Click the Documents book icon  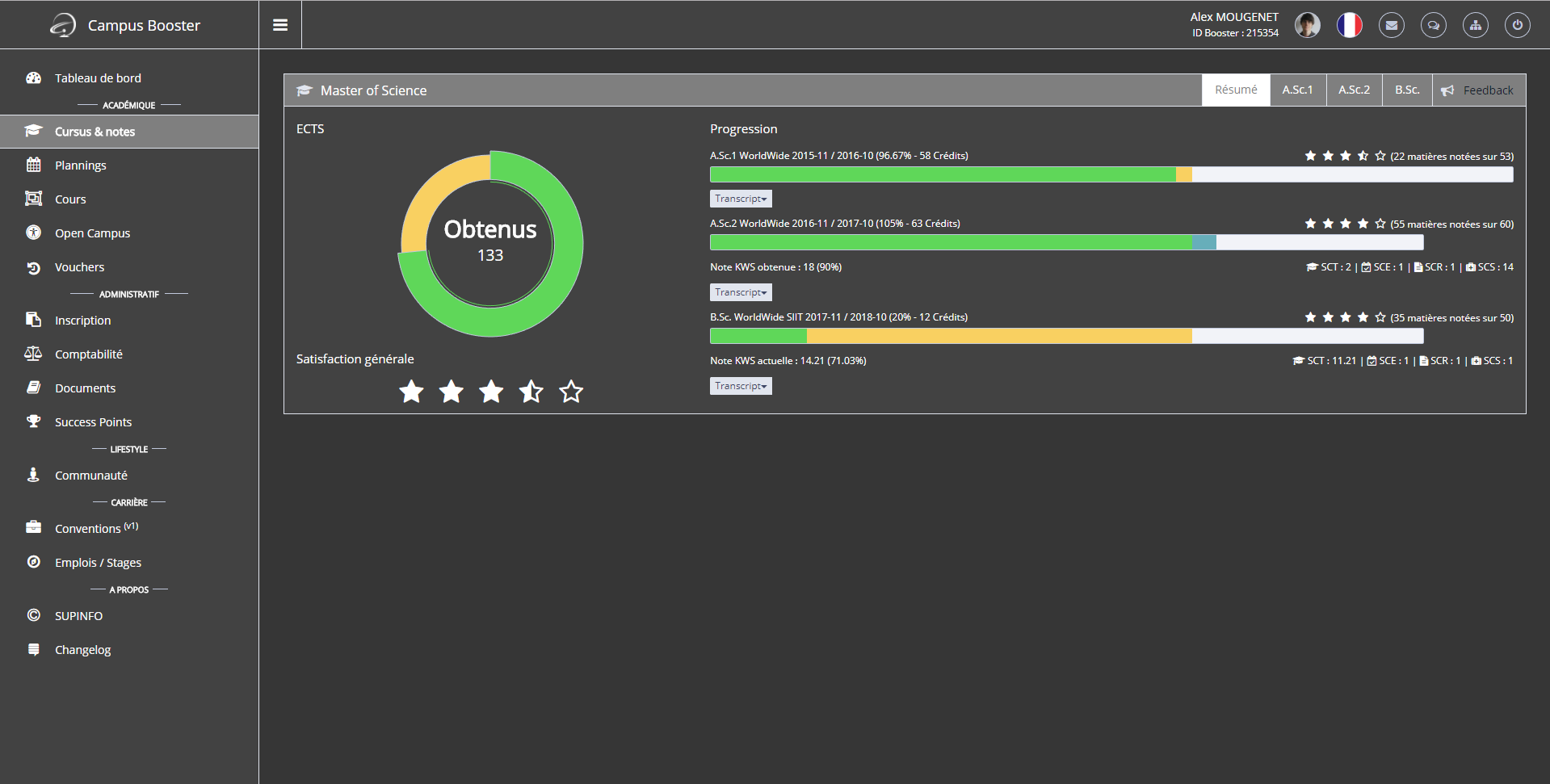point(33,388)
